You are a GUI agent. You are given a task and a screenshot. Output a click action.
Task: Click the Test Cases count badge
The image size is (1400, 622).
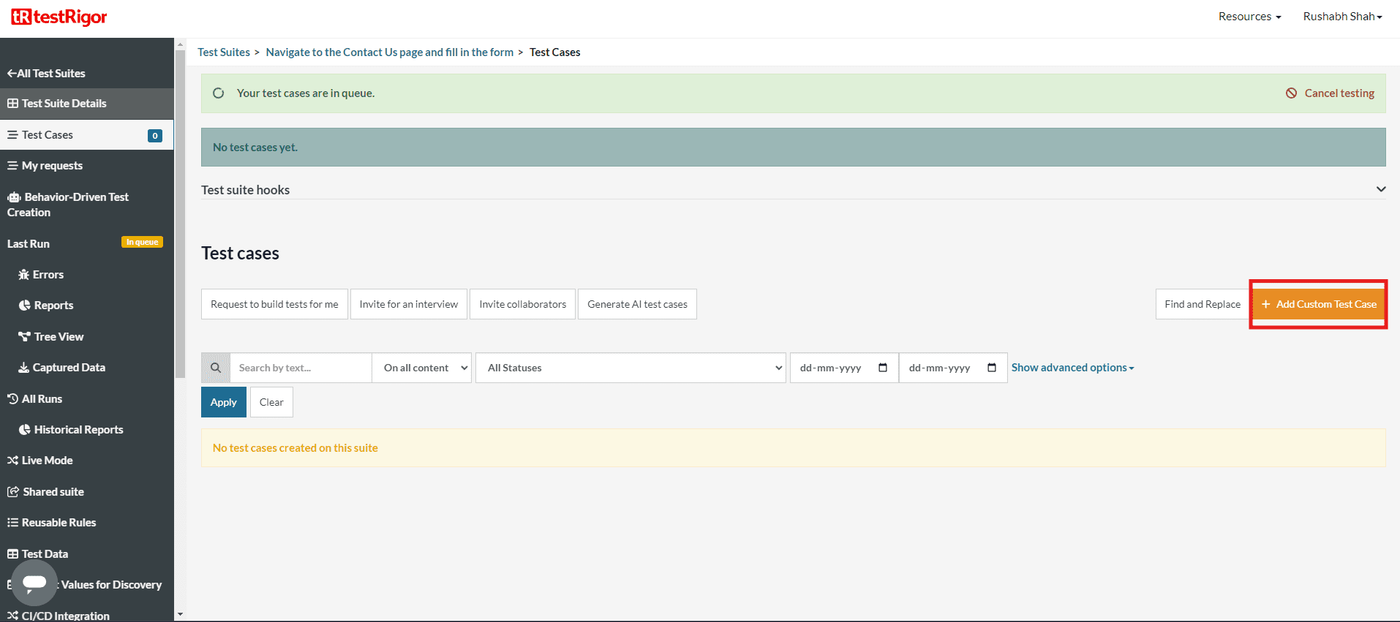(x=155, y=136)
